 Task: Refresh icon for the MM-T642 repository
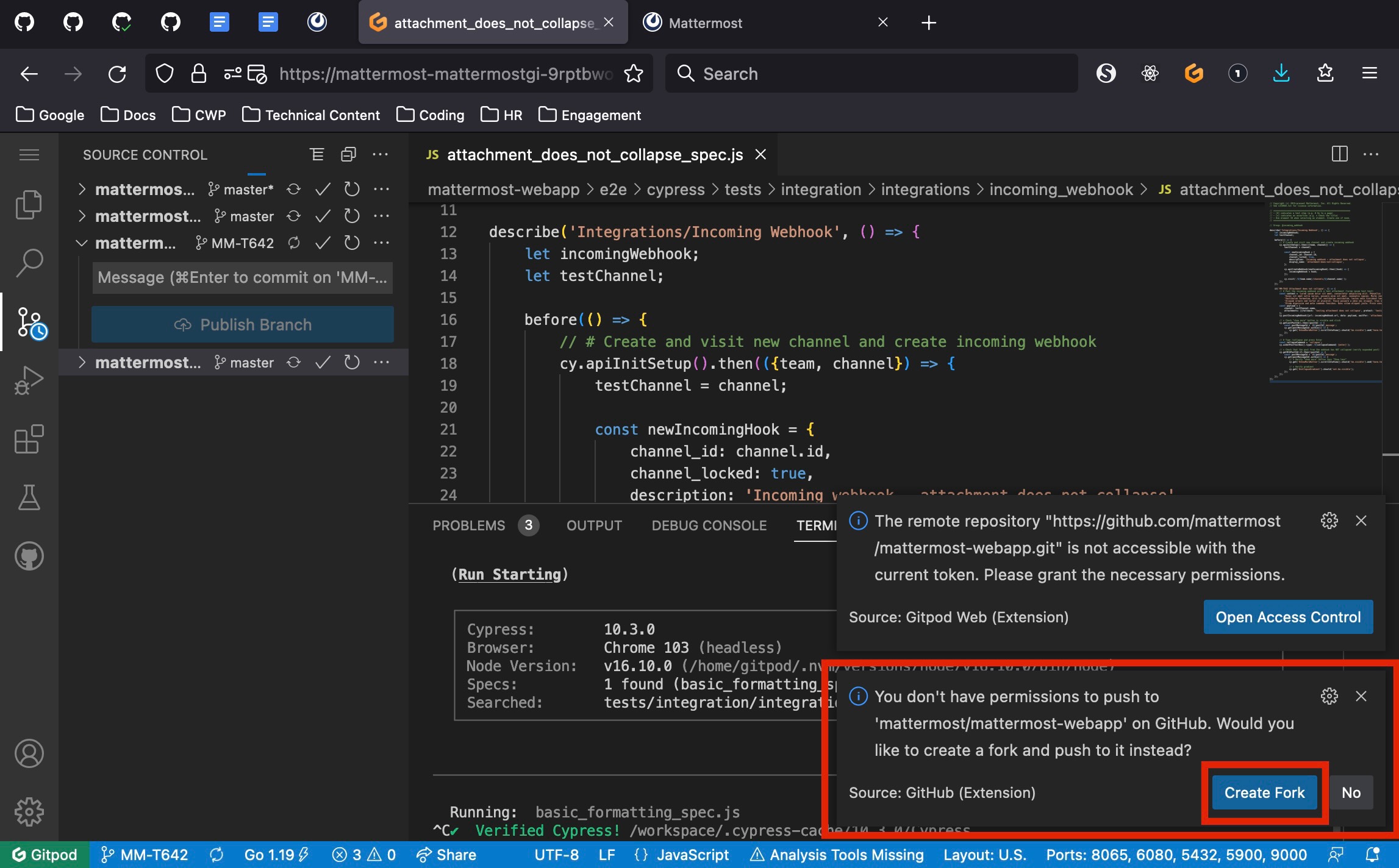point(352,243)
